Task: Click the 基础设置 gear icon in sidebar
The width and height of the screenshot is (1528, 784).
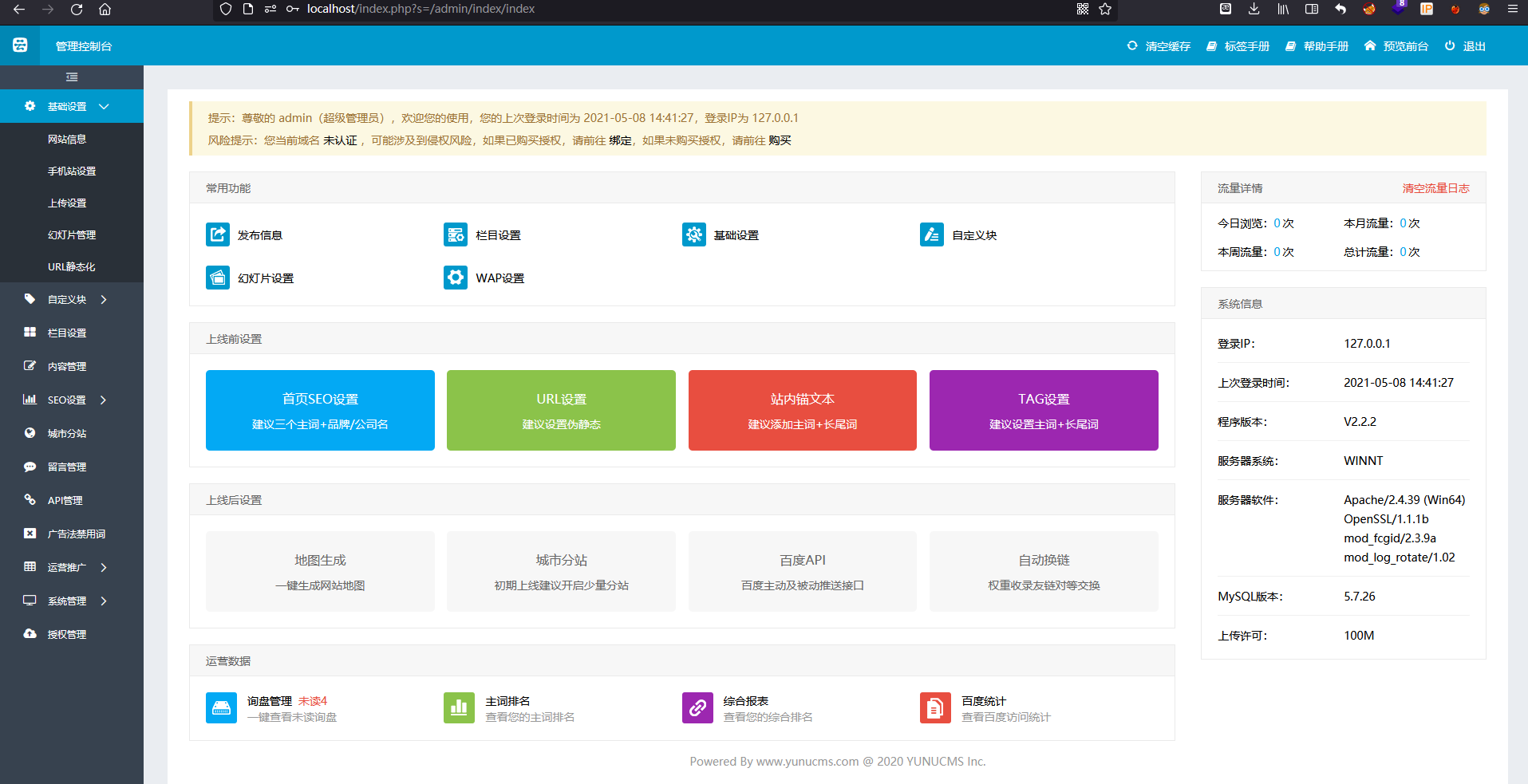Action: tap(30, 106)
